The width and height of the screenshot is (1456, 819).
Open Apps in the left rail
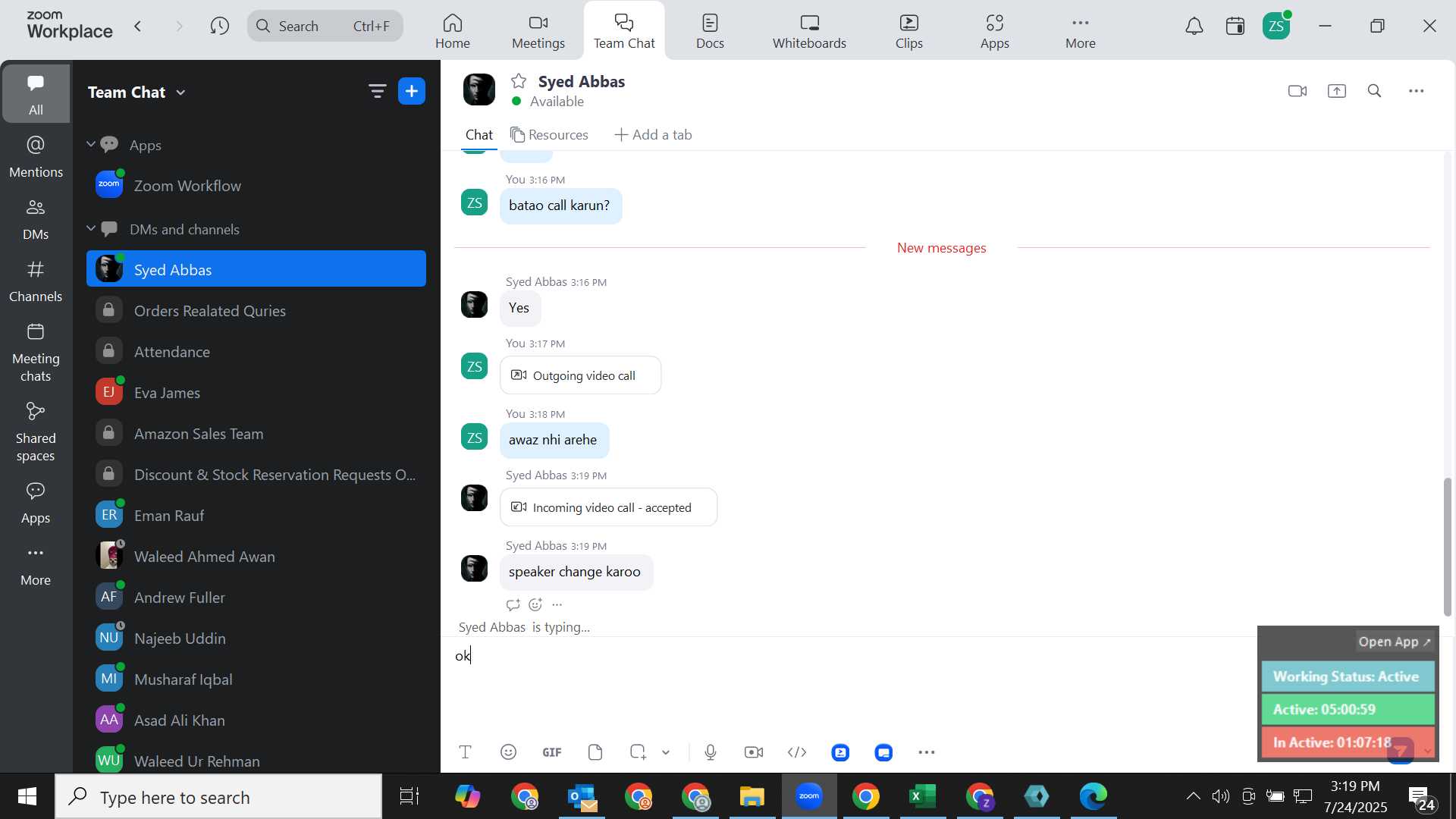36,503
